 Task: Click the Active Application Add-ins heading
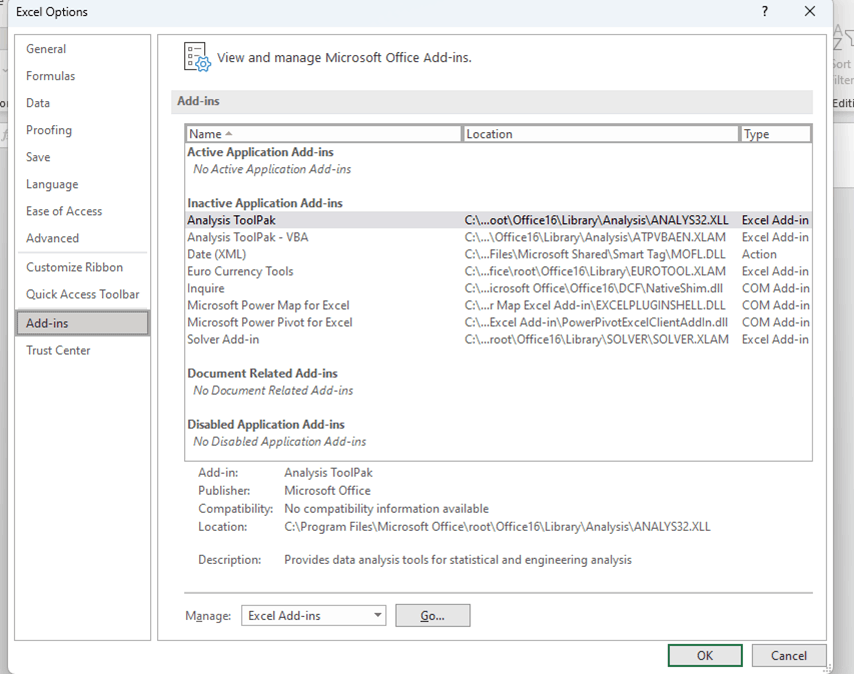point(260,152)
